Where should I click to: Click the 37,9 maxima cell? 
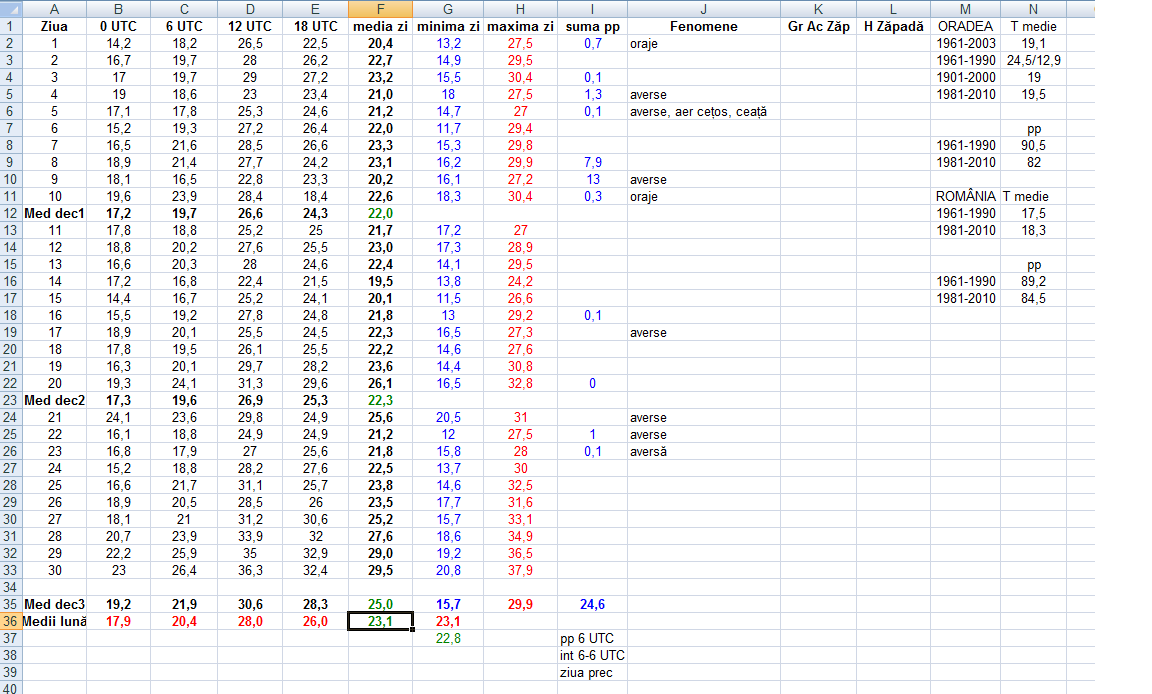[520, 571]
